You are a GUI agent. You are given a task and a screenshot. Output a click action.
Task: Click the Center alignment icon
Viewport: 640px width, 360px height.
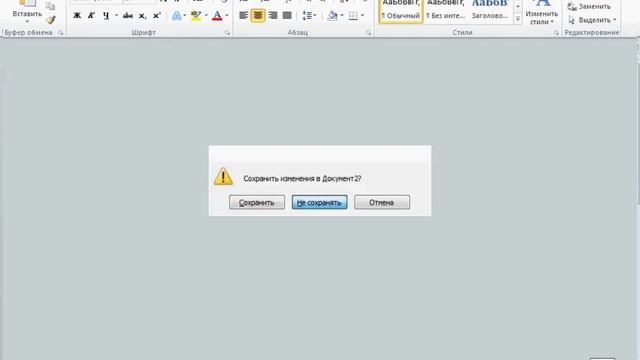tap(258, 16)
